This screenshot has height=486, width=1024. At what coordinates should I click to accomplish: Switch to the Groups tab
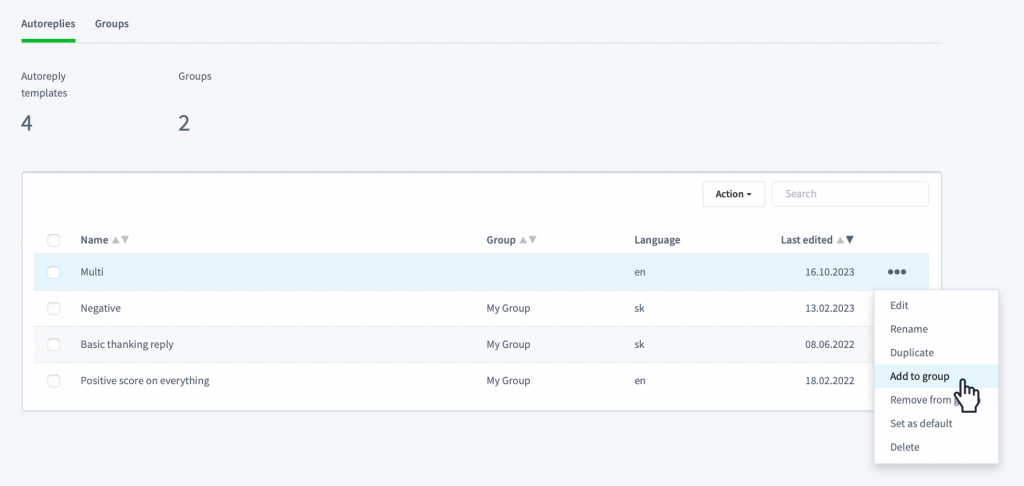(x=112, y=24)
